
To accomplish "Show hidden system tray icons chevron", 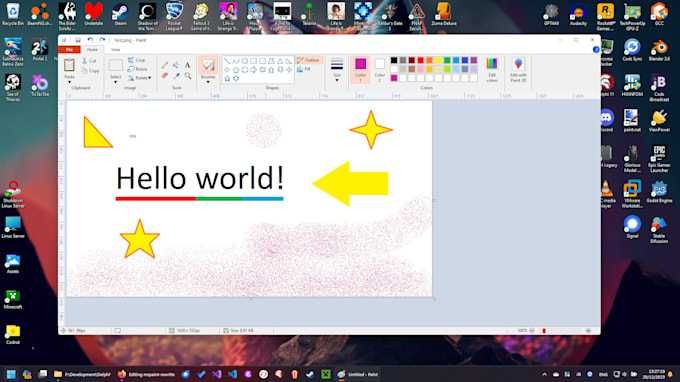I will pyautogui.click(x=544, y=374).
